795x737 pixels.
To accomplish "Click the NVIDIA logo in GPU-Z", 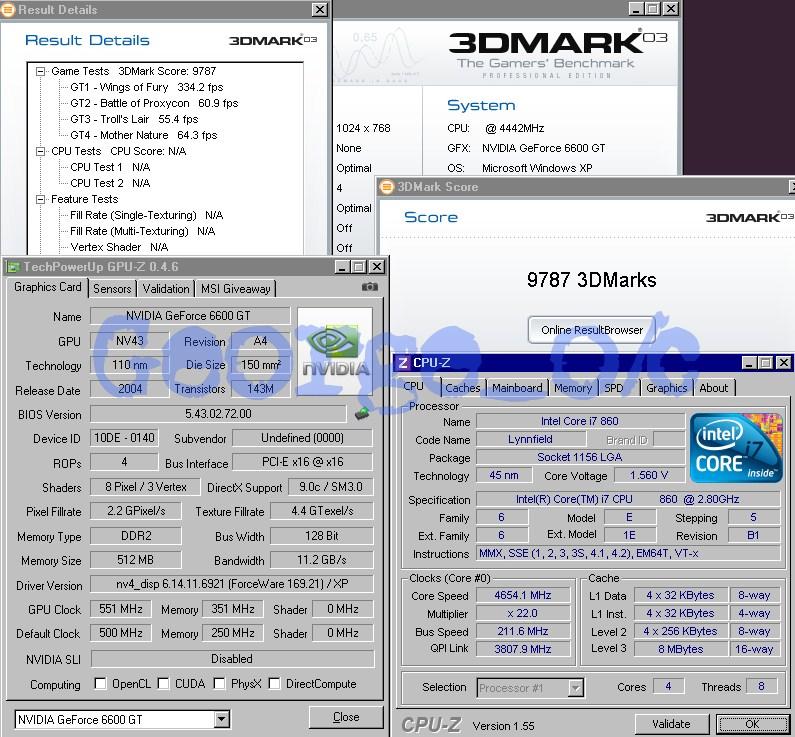I will click(x=335, y=351).
